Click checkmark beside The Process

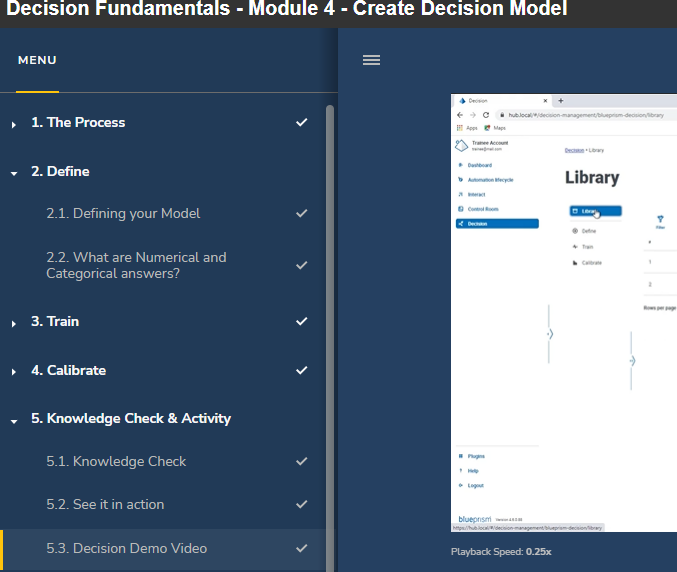[x=302, y=122]
